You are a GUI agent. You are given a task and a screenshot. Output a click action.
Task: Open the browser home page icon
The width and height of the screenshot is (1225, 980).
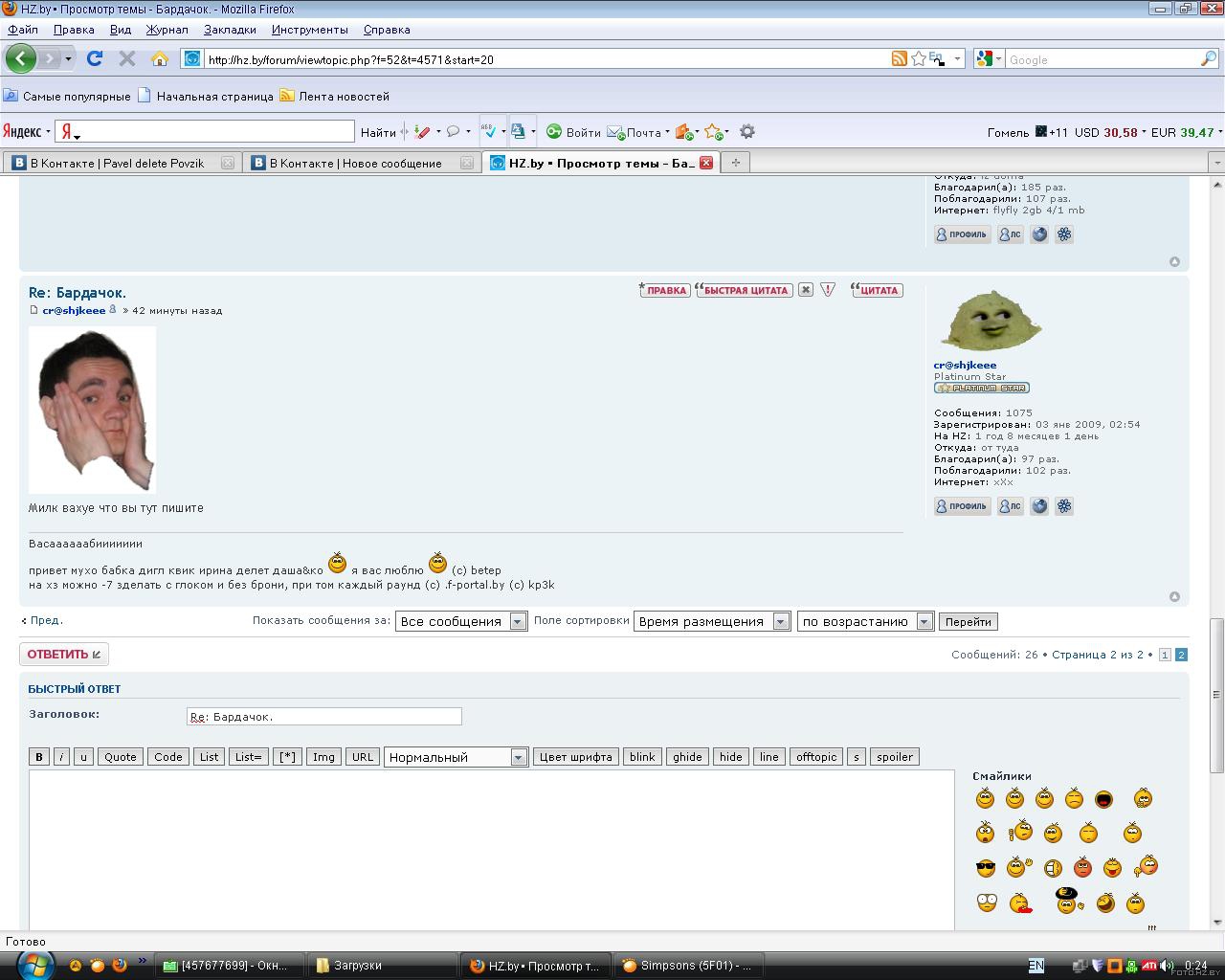pyautogui.click(x=160, y=58)
